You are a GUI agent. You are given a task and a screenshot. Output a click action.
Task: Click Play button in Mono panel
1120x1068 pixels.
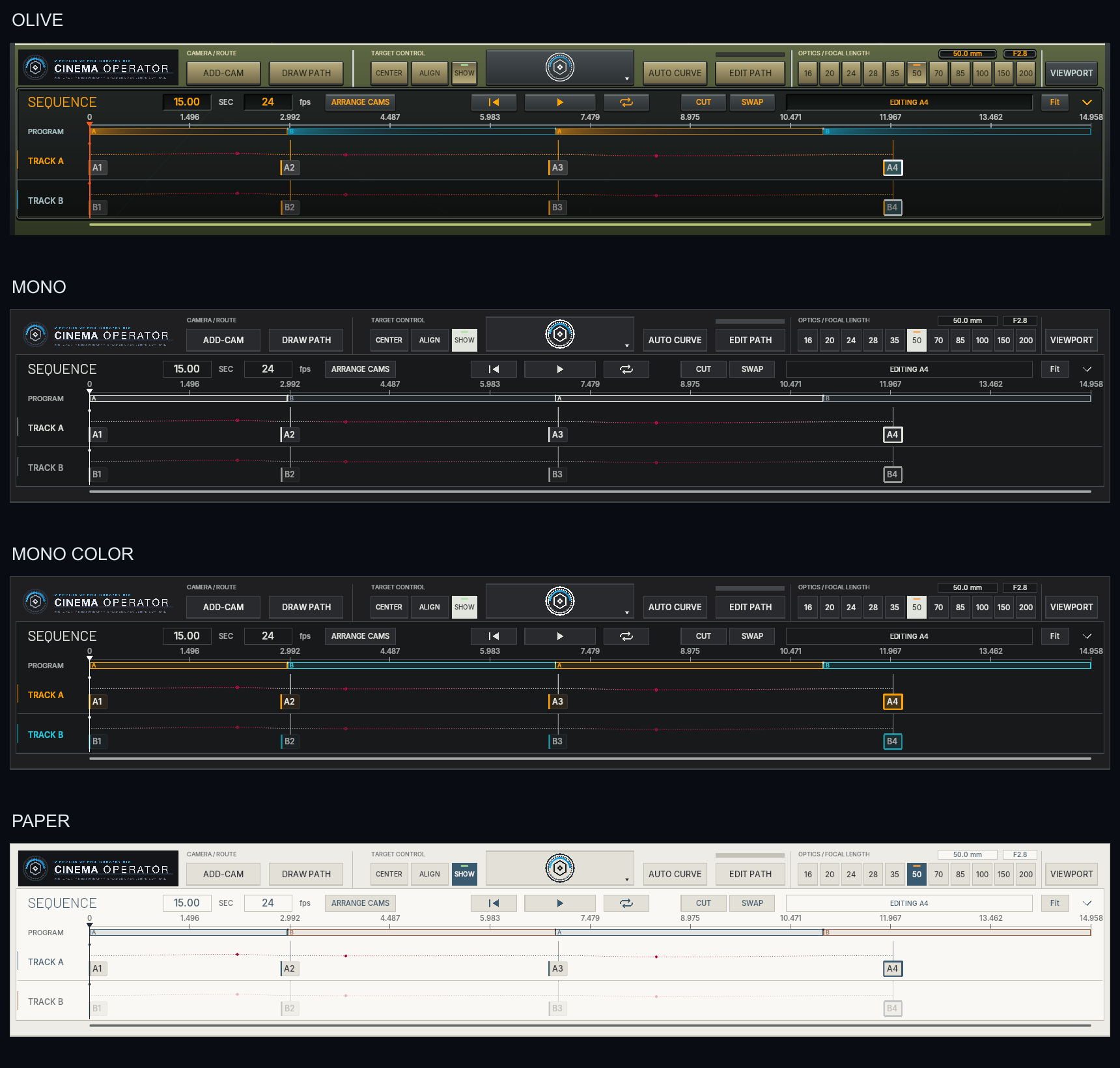click(559, 369)
